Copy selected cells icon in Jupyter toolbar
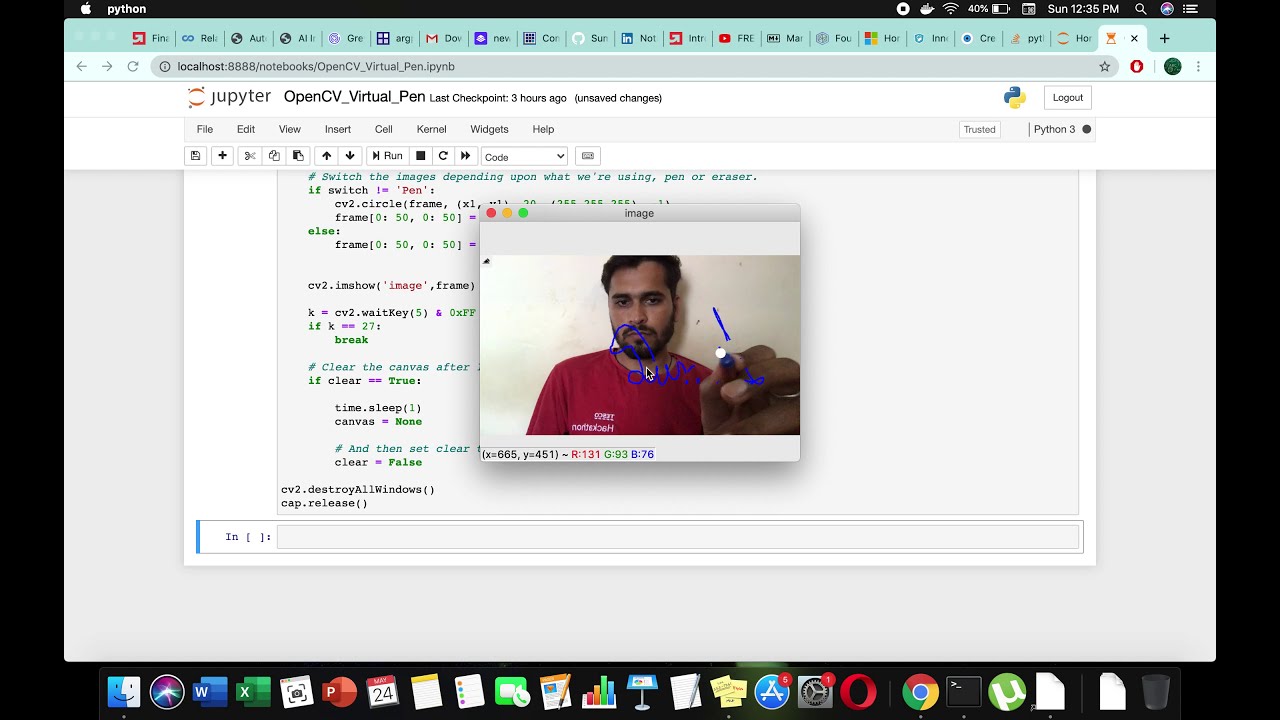Viewport: 1280px width, 720px height. (274, 156)
